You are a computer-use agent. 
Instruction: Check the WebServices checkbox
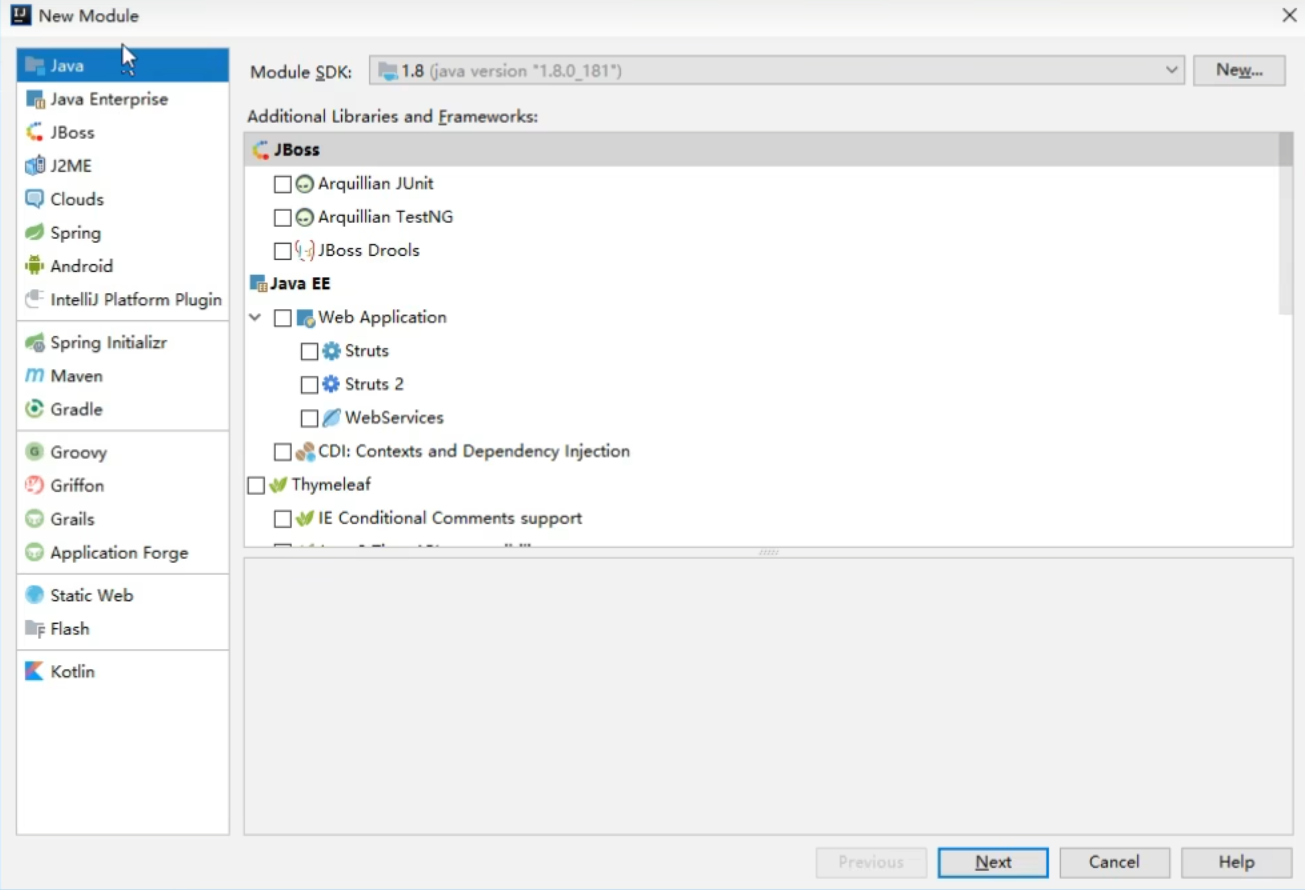(309, 418)
